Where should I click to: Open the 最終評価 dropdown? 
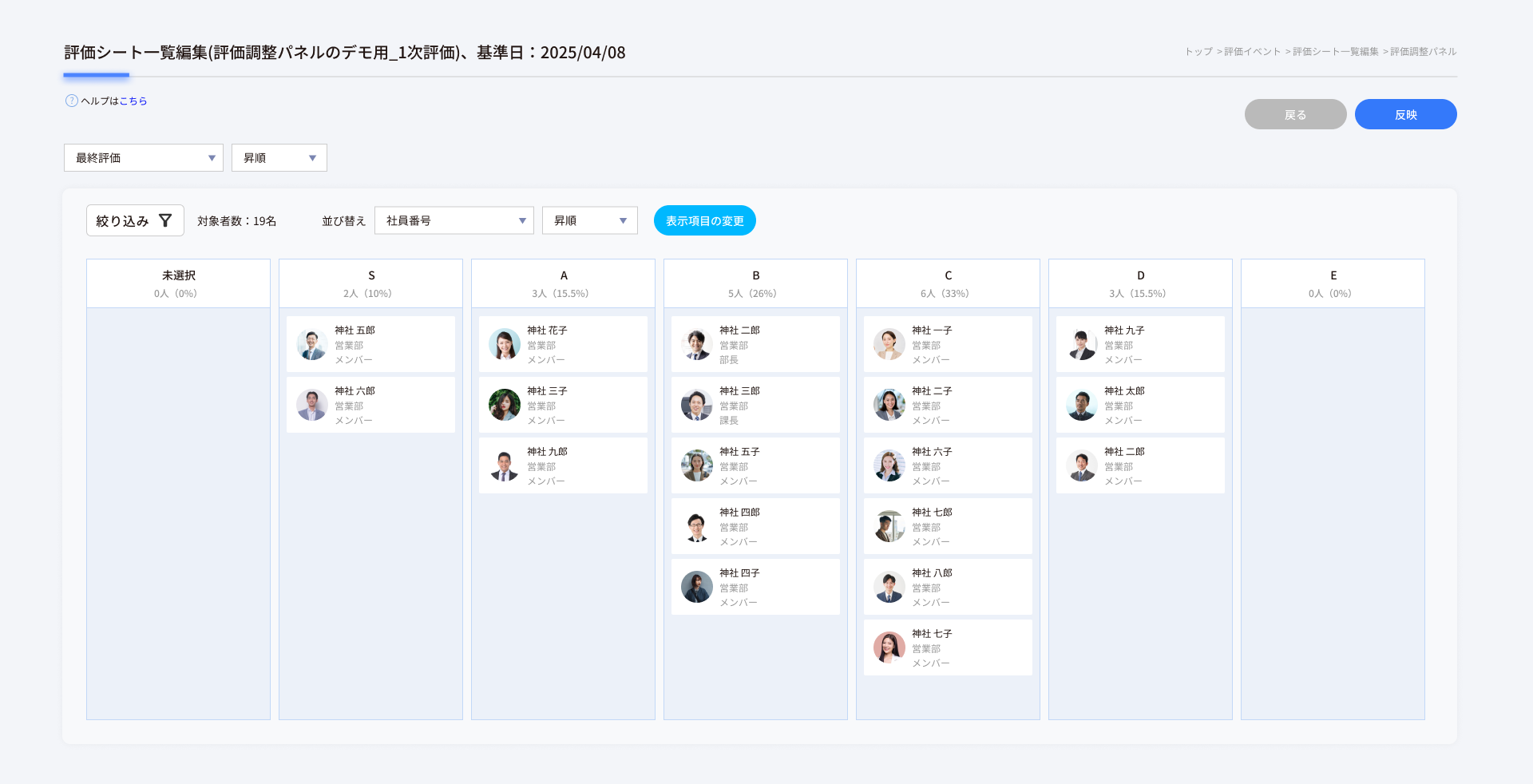(x=144, y=158)
